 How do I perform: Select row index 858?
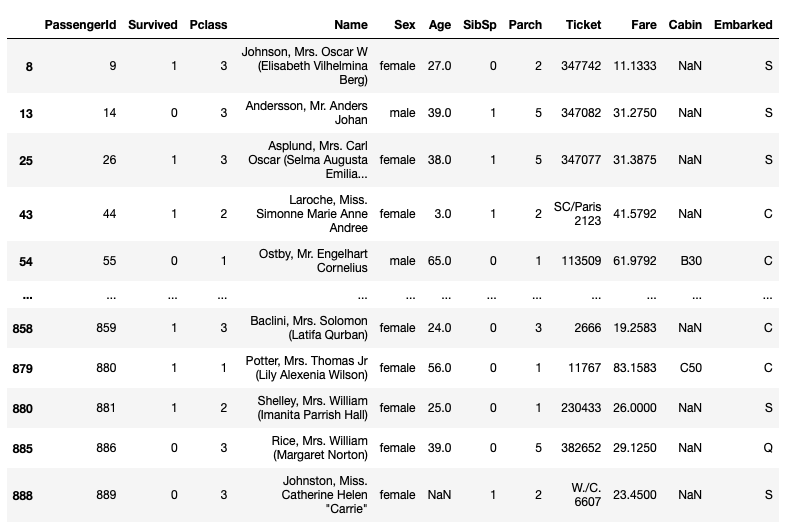[23, 328]
